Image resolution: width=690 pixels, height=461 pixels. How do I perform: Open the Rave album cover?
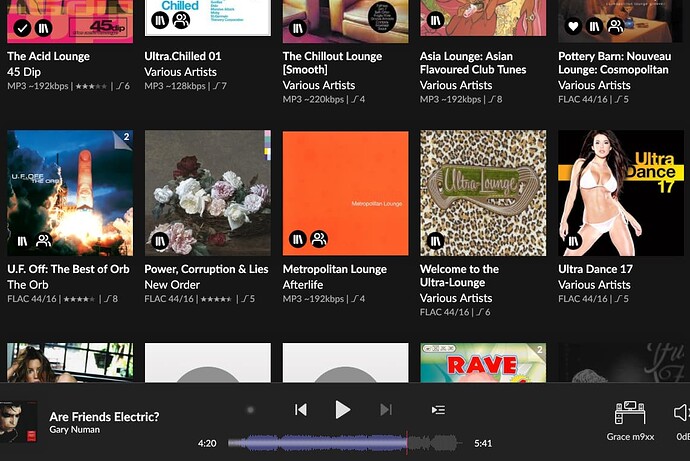pyautogui.click(x=483, y=362)
